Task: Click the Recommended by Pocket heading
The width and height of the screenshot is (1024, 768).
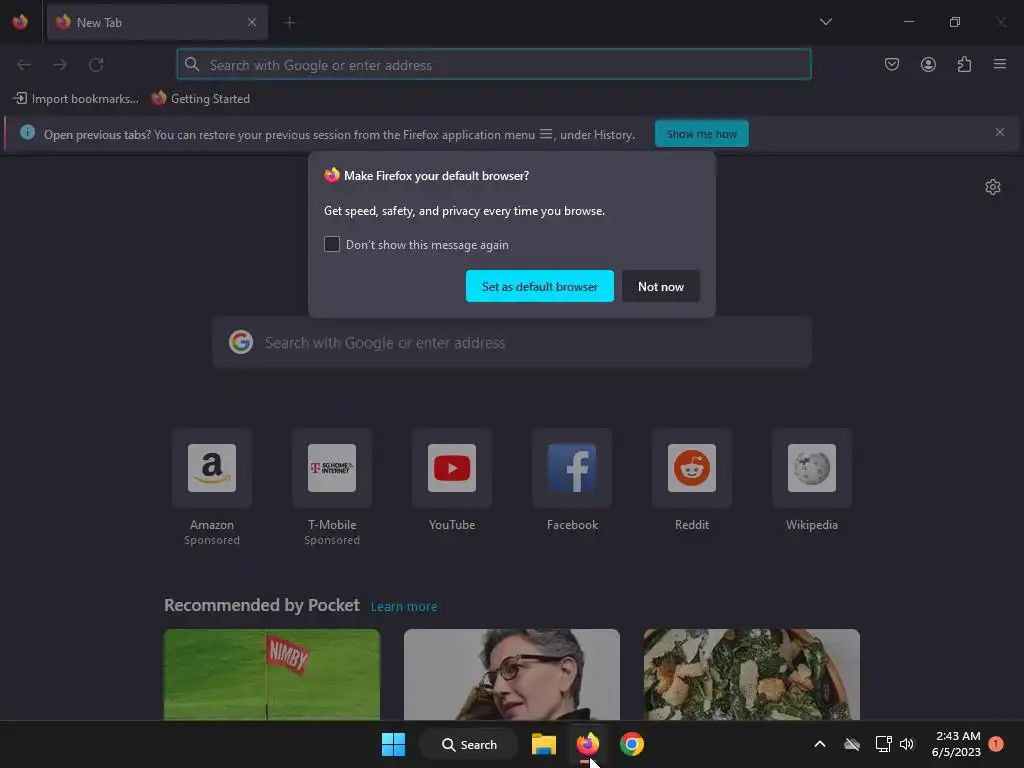Action: tap(262, 605)
